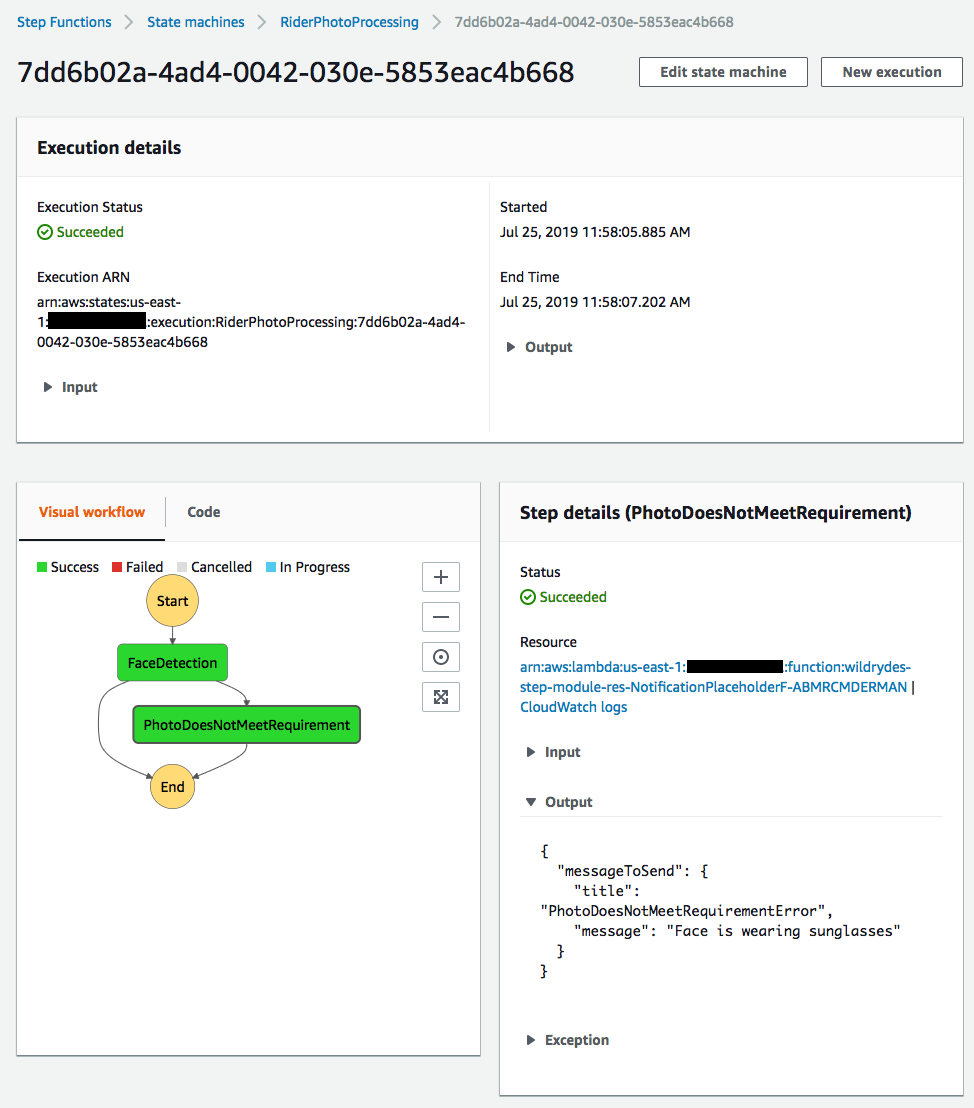Click the Edit state machine button
Image resolution: width=974 pixels, height=1108 pixels.
(723, 72)
